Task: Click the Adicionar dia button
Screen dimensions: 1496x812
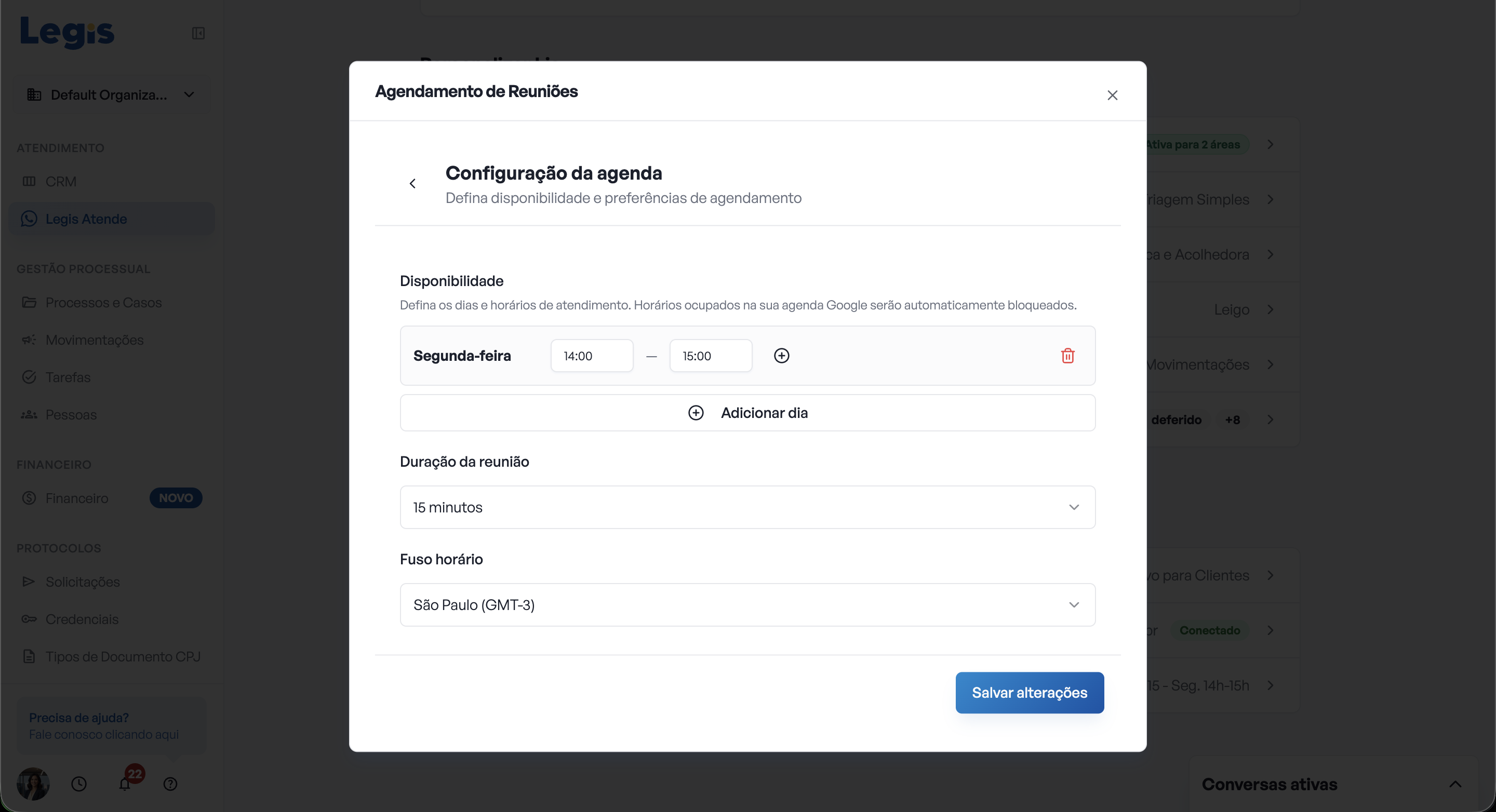Action: coord(747,413)
